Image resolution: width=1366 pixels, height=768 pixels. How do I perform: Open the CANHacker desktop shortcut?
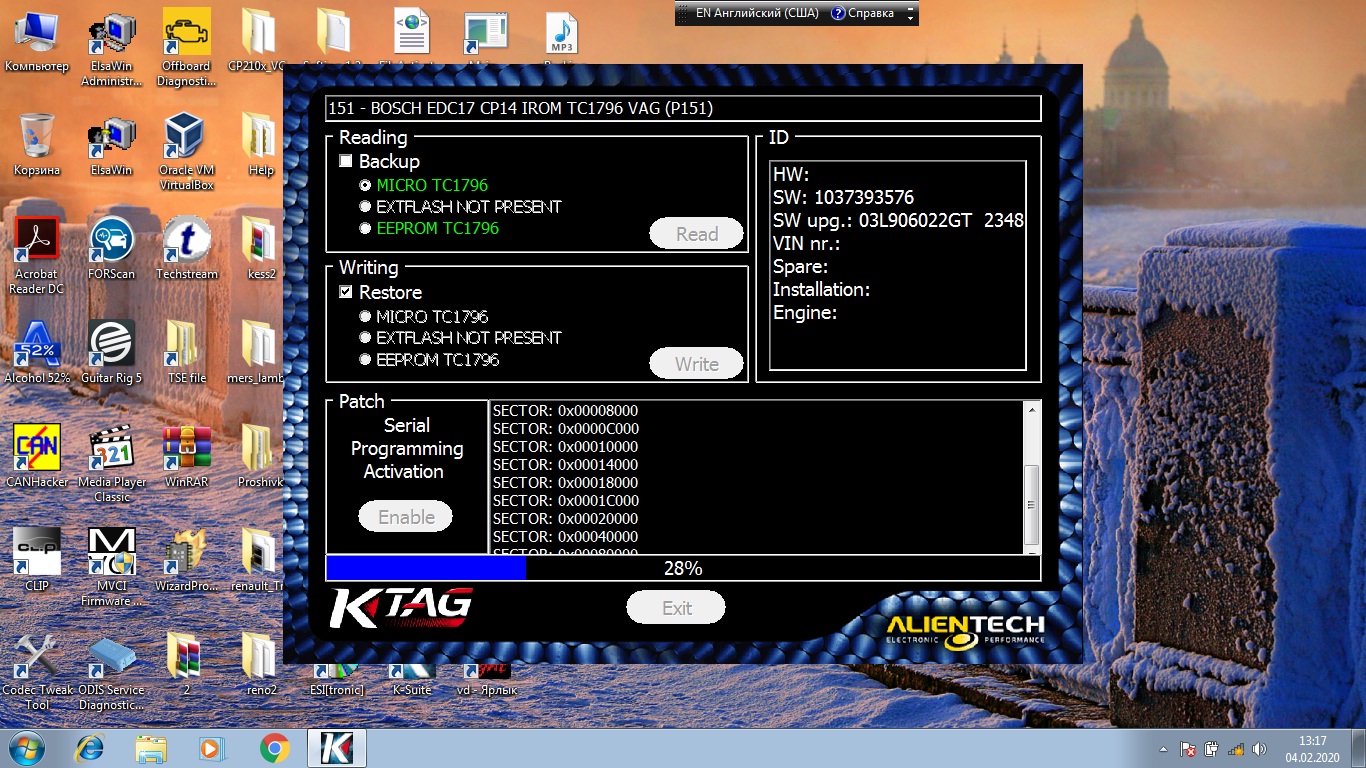click(37, 457)
